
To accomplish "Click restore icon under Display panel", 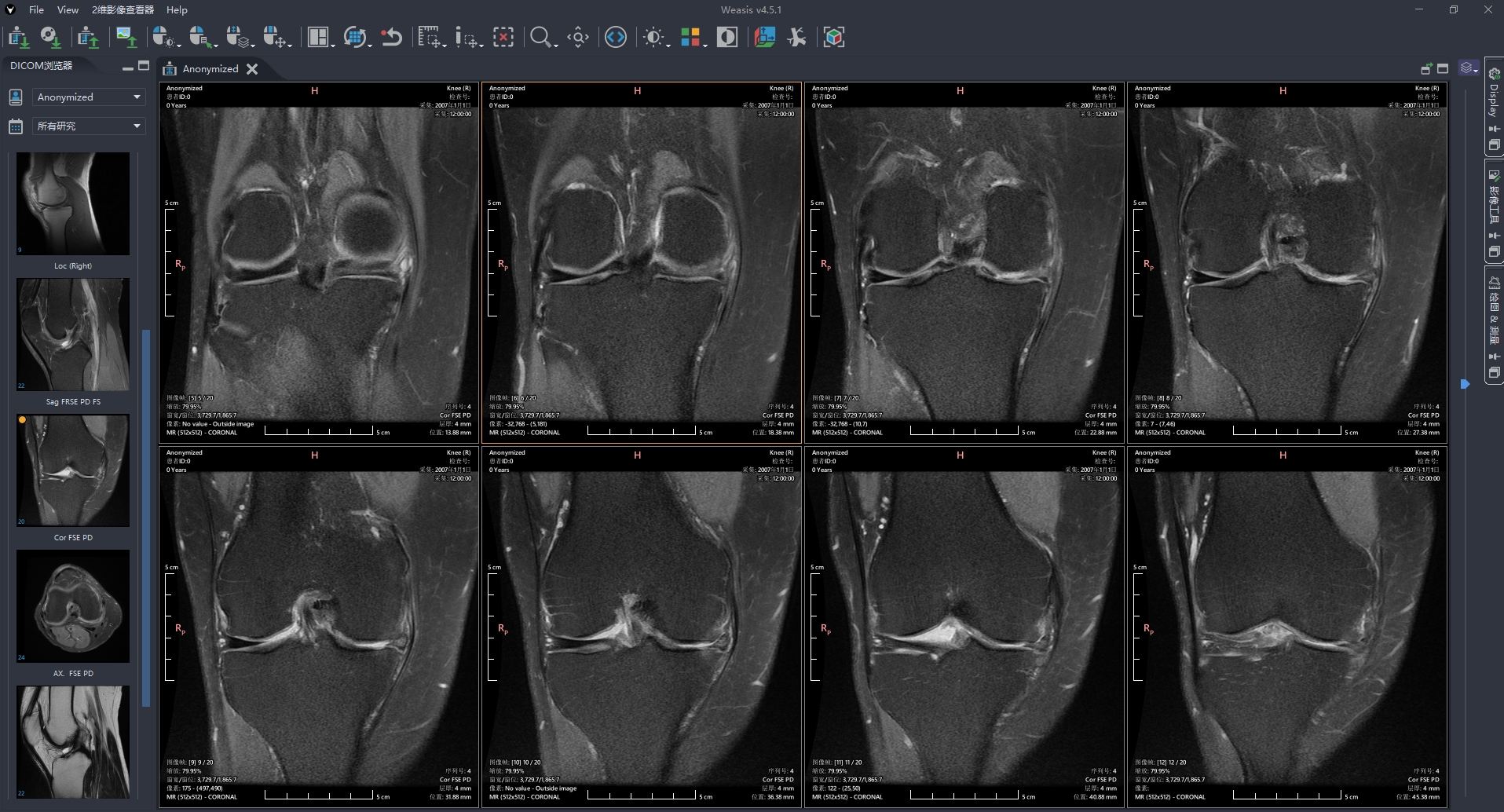I will [1494, 145].
